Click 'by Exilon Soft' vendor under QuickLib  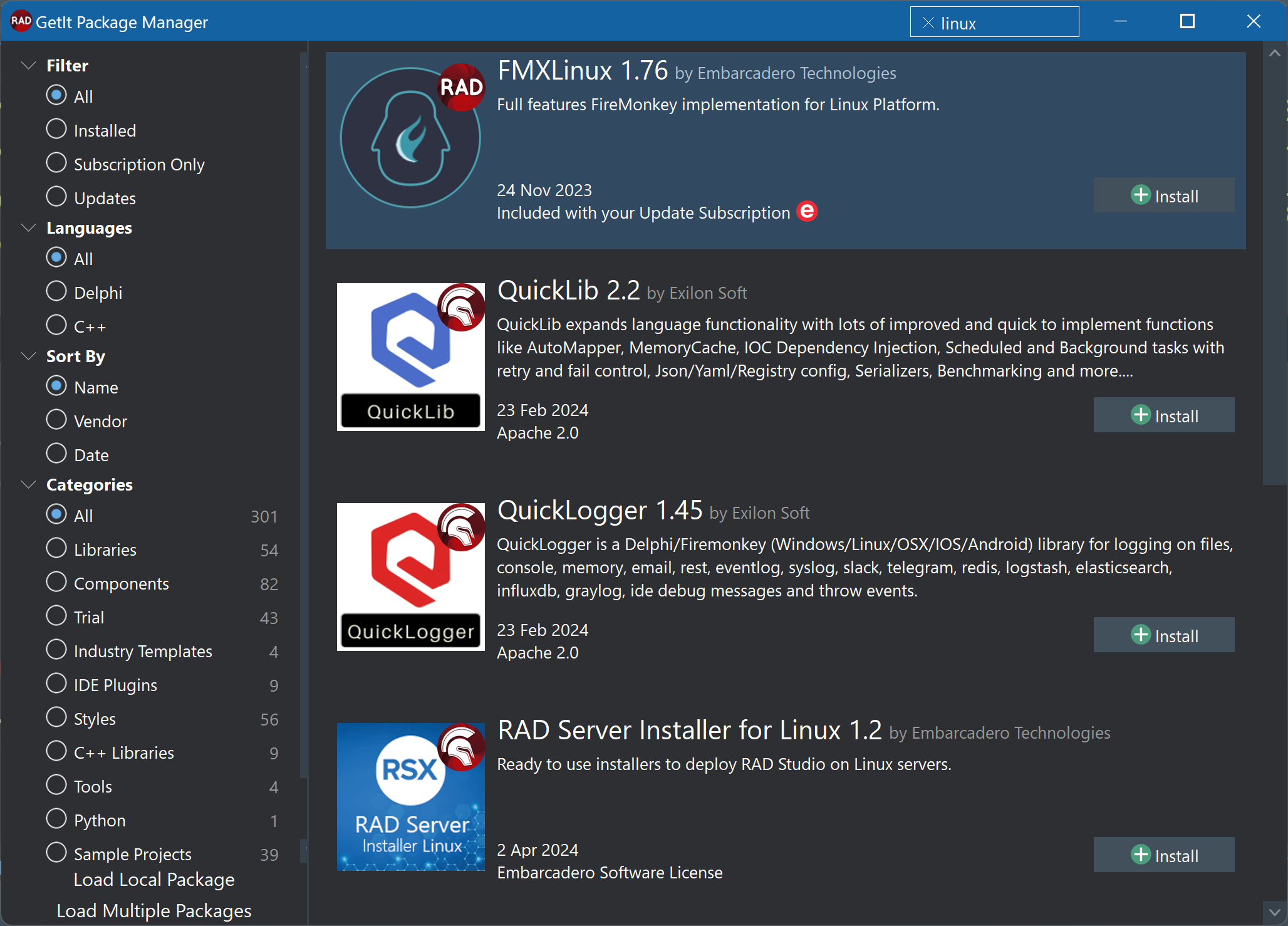(697, 293)
